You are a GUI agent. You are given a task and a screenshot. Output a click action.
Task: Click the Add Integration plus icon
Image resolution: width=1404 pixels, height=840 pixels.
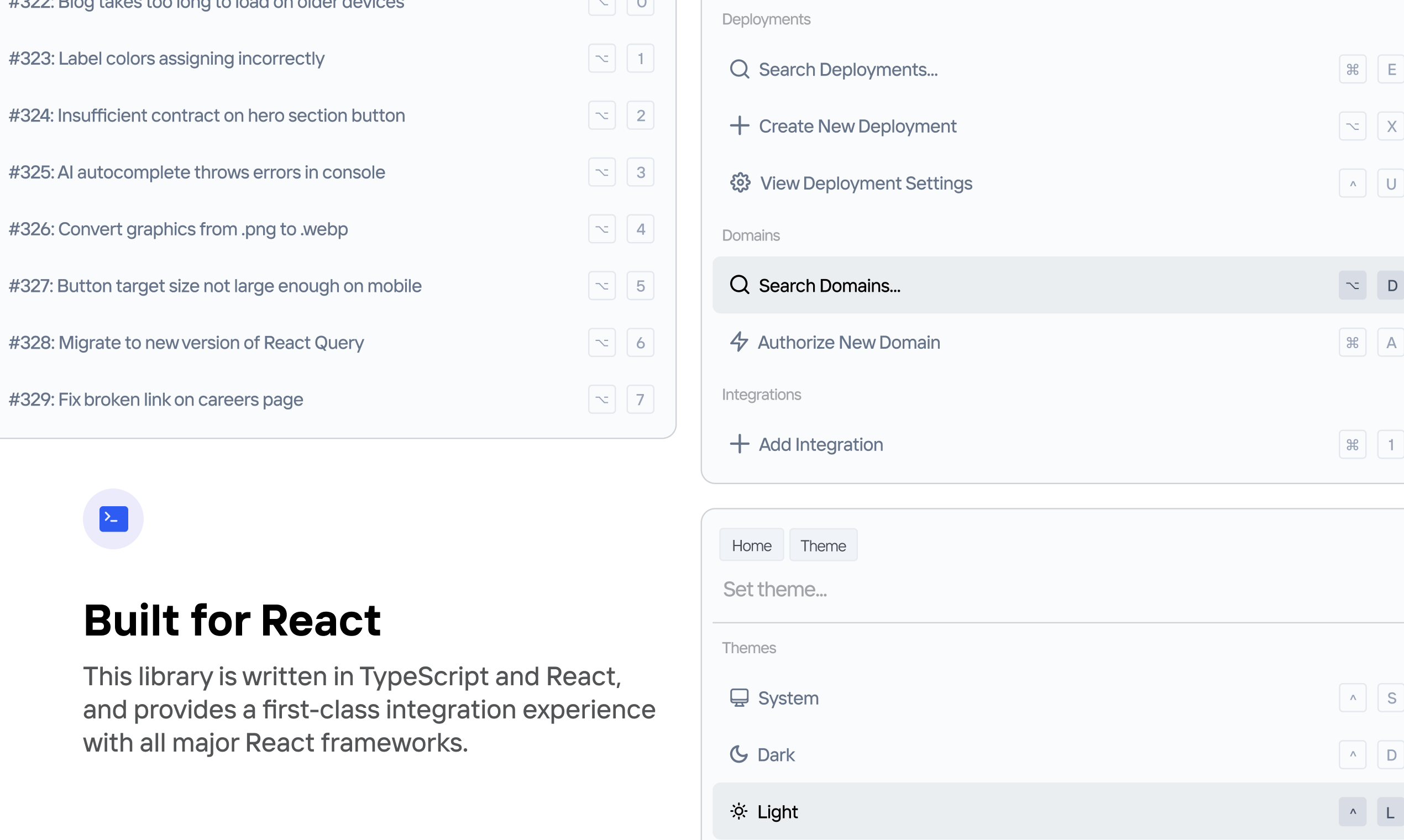point(740,444)
